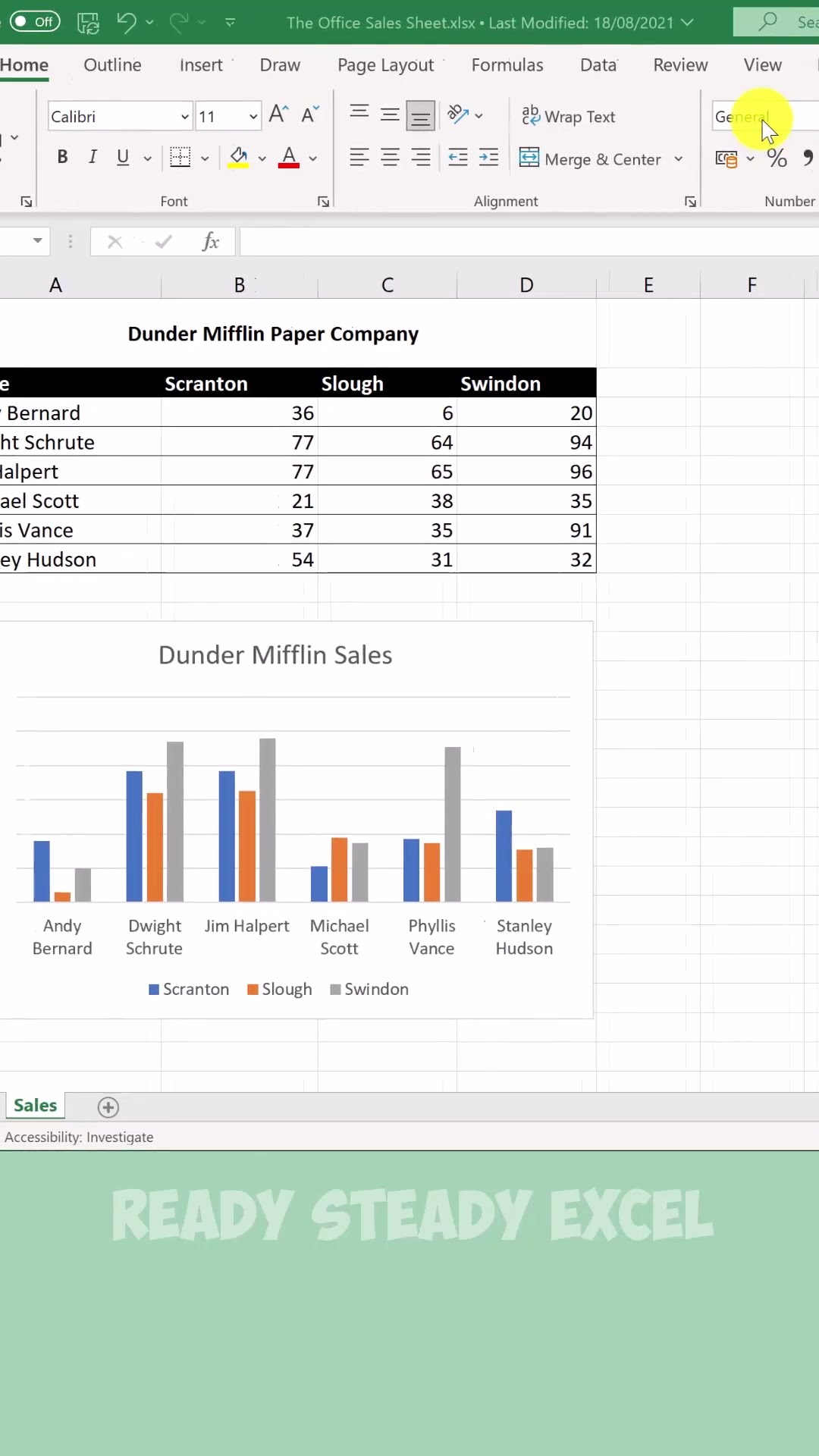Click the Save icon in title bar
819x1456 pixels.
click(88, 23)
